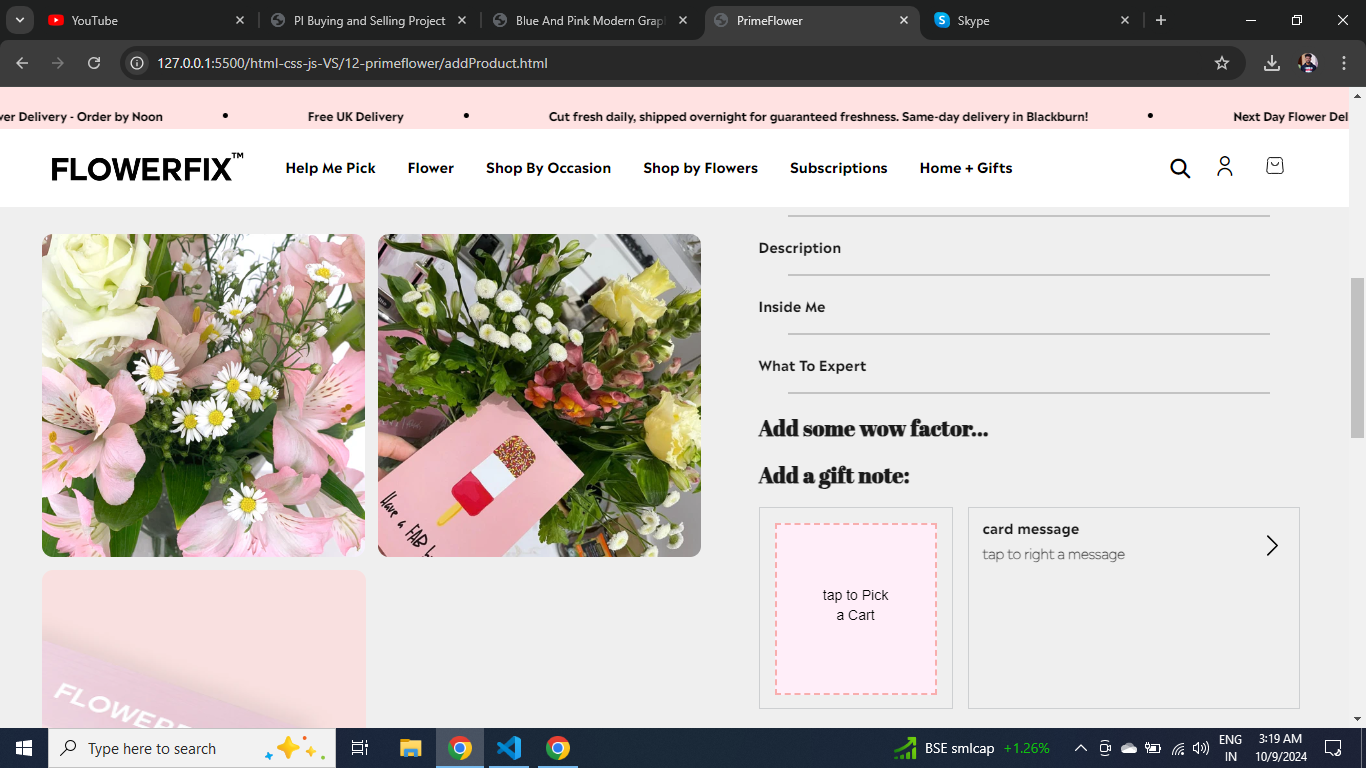
Task: Select the Subscriptions nav link
Action: 838,168
